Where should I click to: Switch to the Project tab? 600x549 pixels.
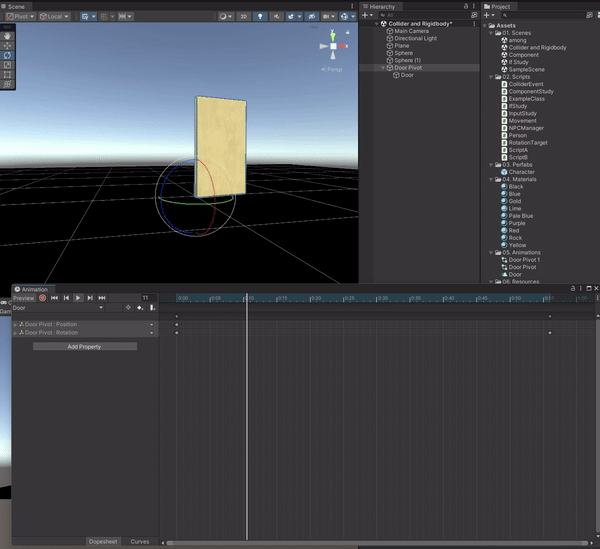tap(497, 7)
